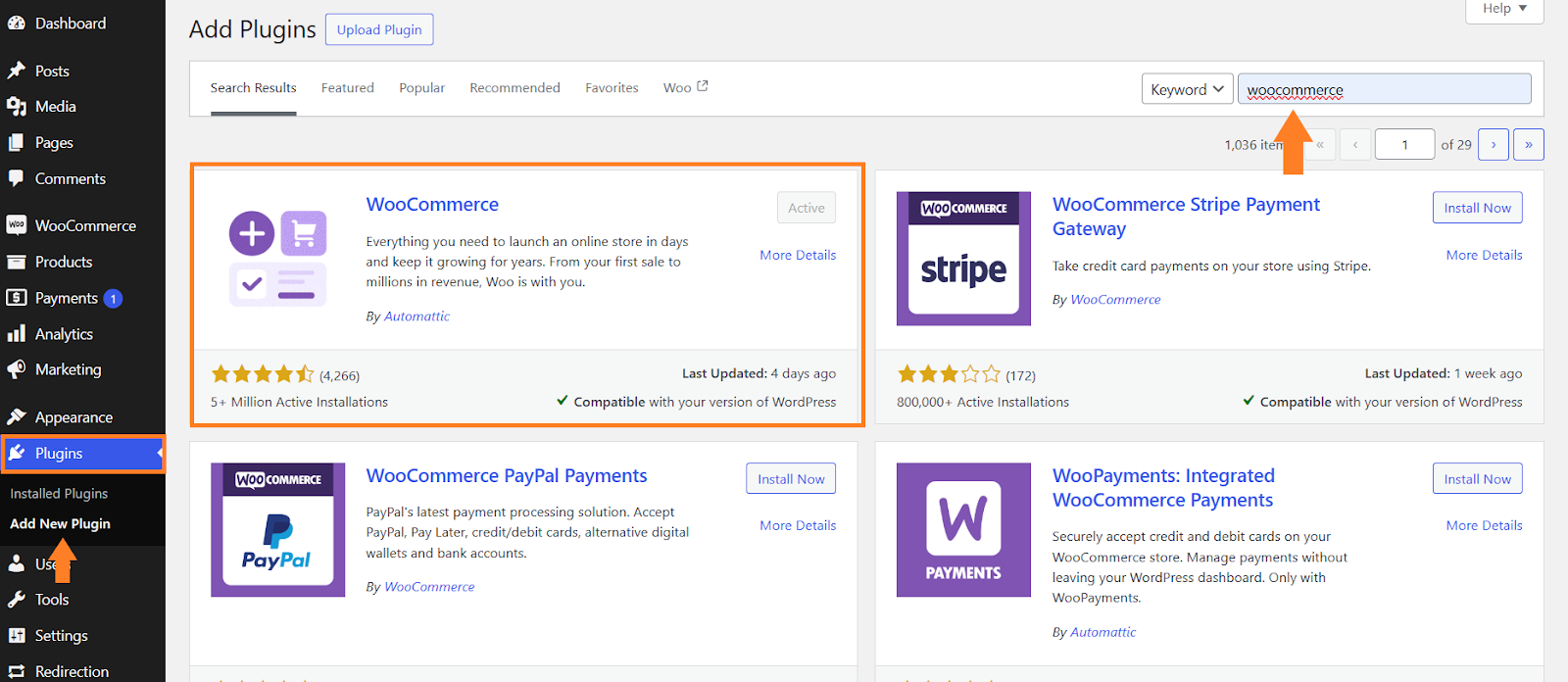Screen dimensions: 1568x682
Task: Jump to the last results page
Action: click(1529, 145)
